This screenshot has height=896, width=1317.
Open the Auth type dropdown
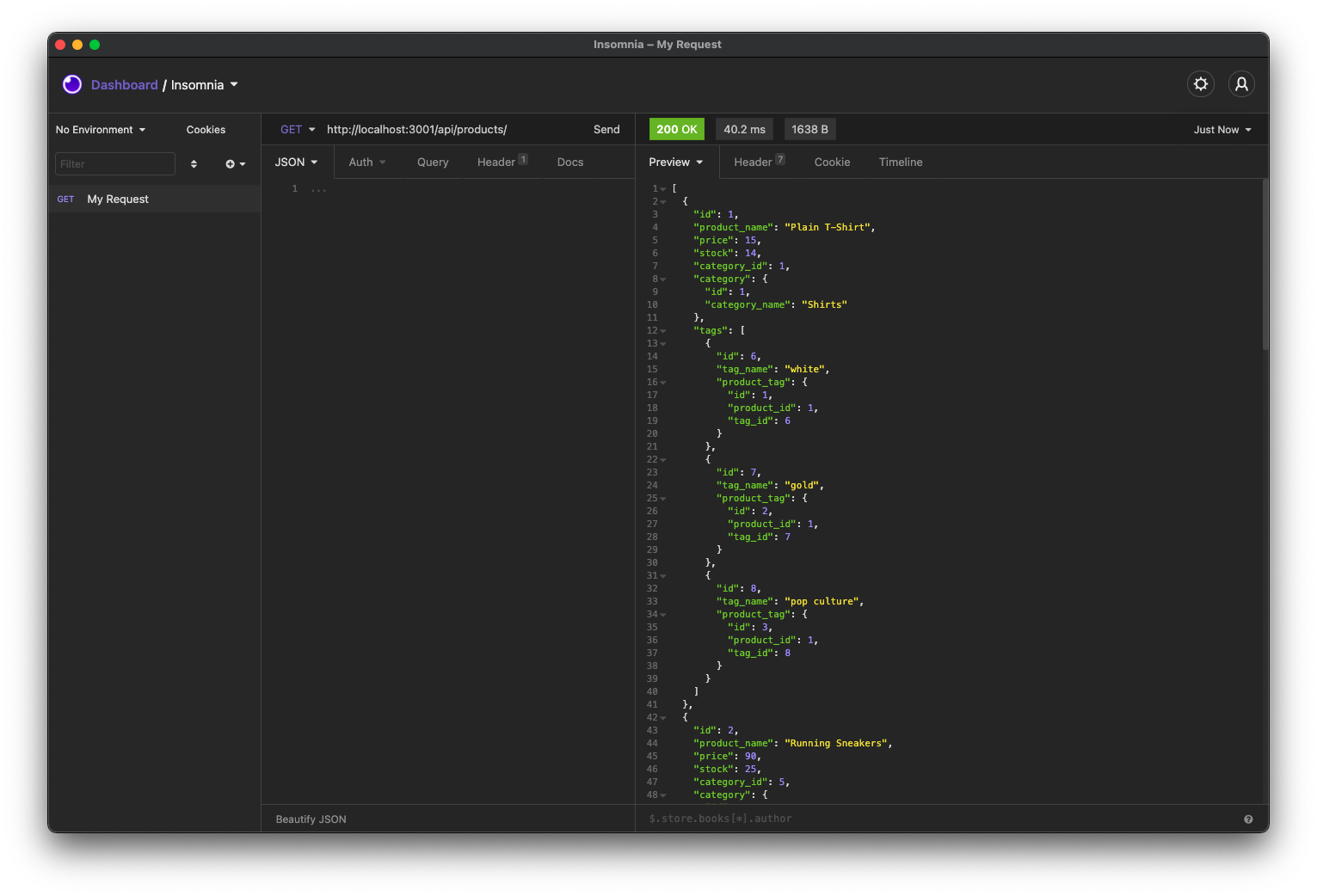(x=367, y=163)
